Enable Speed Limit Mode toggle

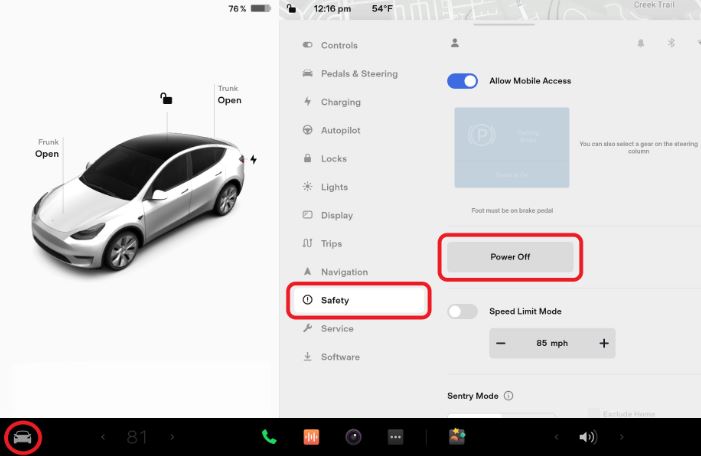click(462, 311)
